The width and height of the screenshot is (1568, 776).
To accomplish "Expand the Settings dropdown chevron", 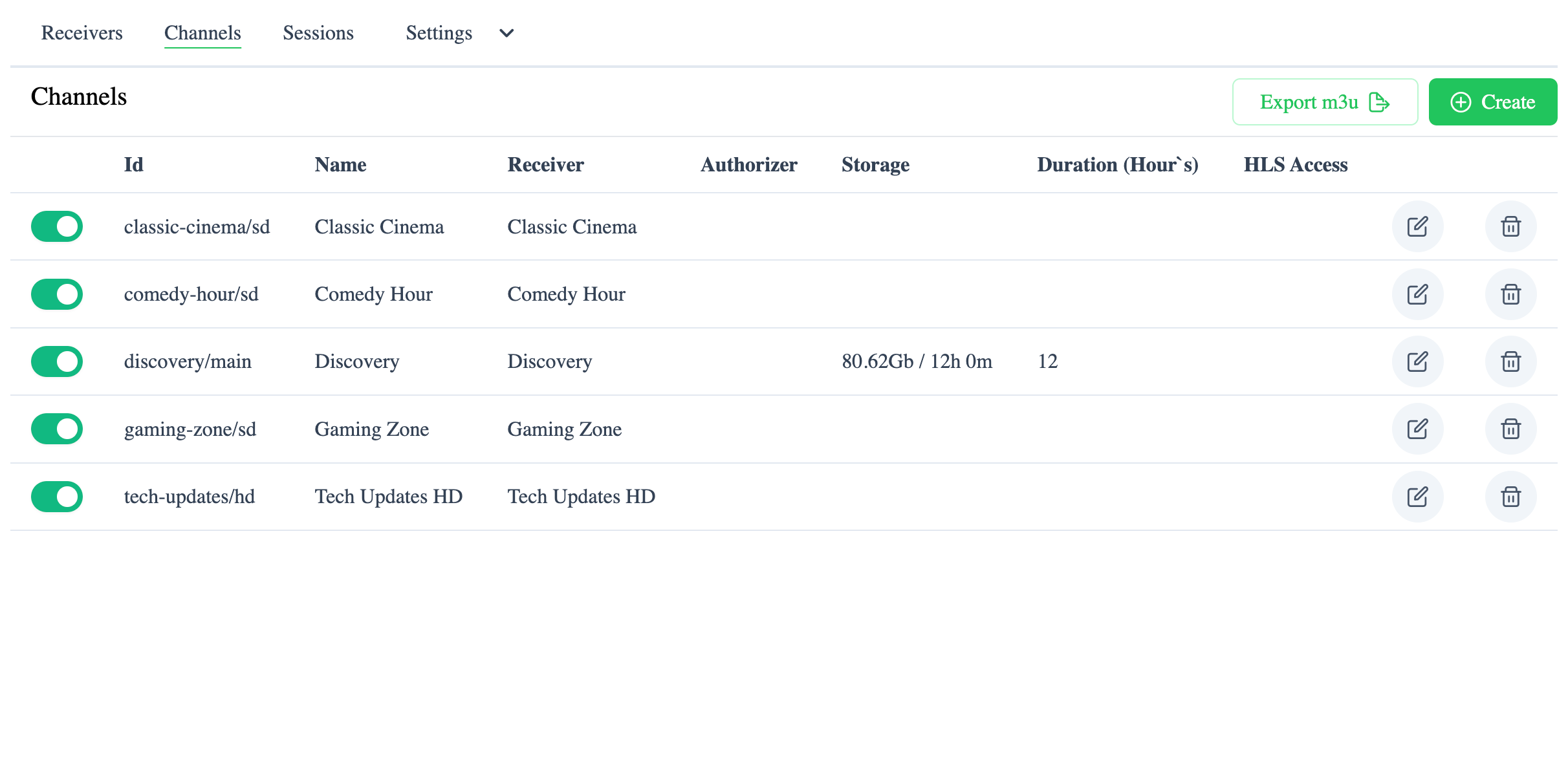I will tap(506, 33).
